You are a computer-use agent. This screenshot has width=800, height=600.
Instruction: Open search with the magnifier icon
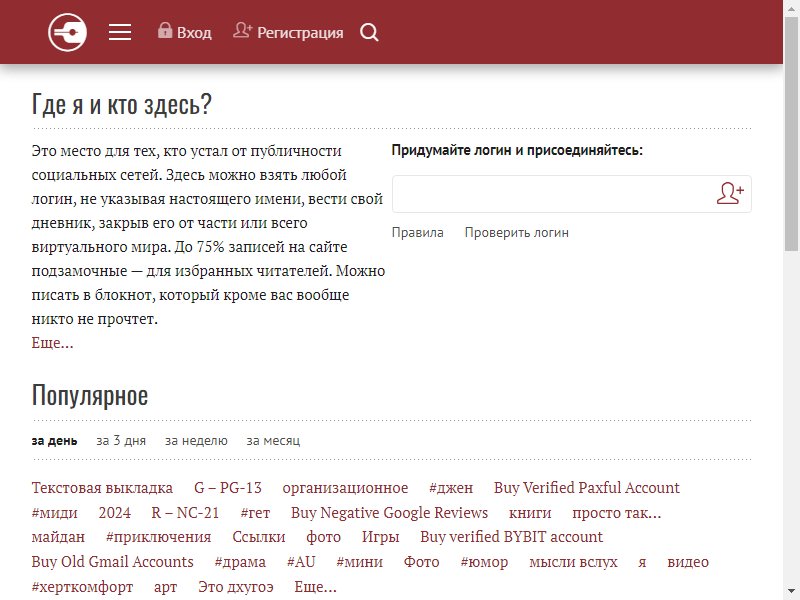click(x=369, y=33)
